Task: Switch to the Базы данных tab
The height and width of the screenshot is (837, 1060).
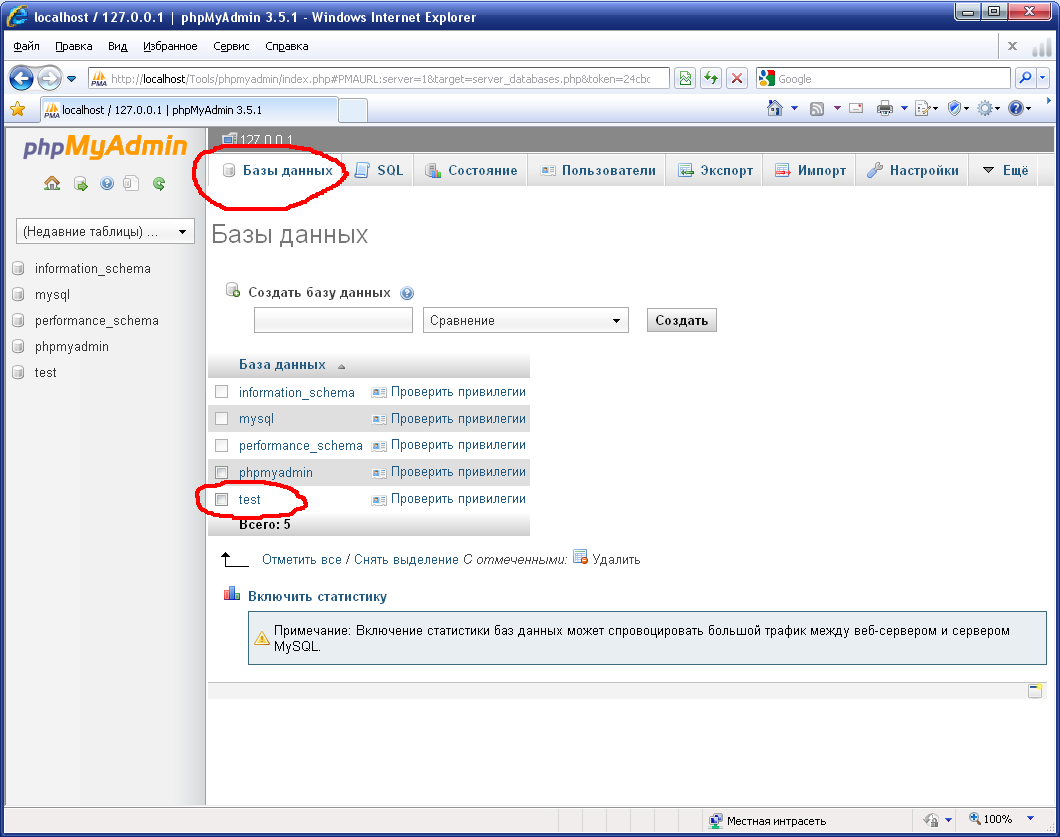Action: pyautogui.click(x=279, y=170)
